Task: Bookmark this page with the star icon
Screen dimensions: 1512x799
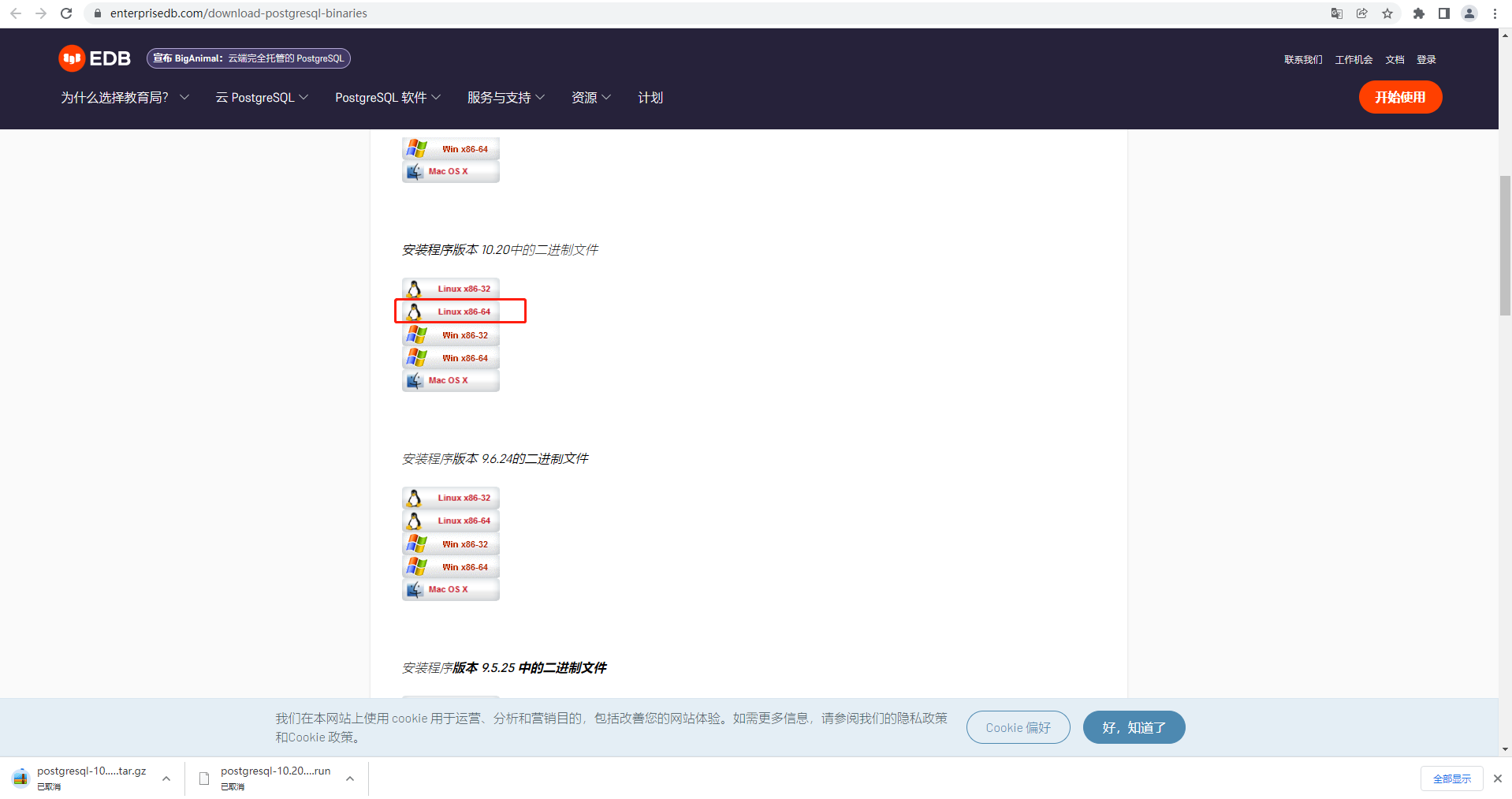Action: 1387,13
